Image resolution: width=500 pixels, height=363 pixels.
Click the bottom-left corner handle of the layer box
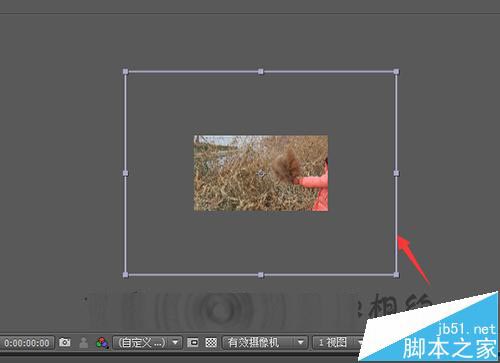click(125, 275)
